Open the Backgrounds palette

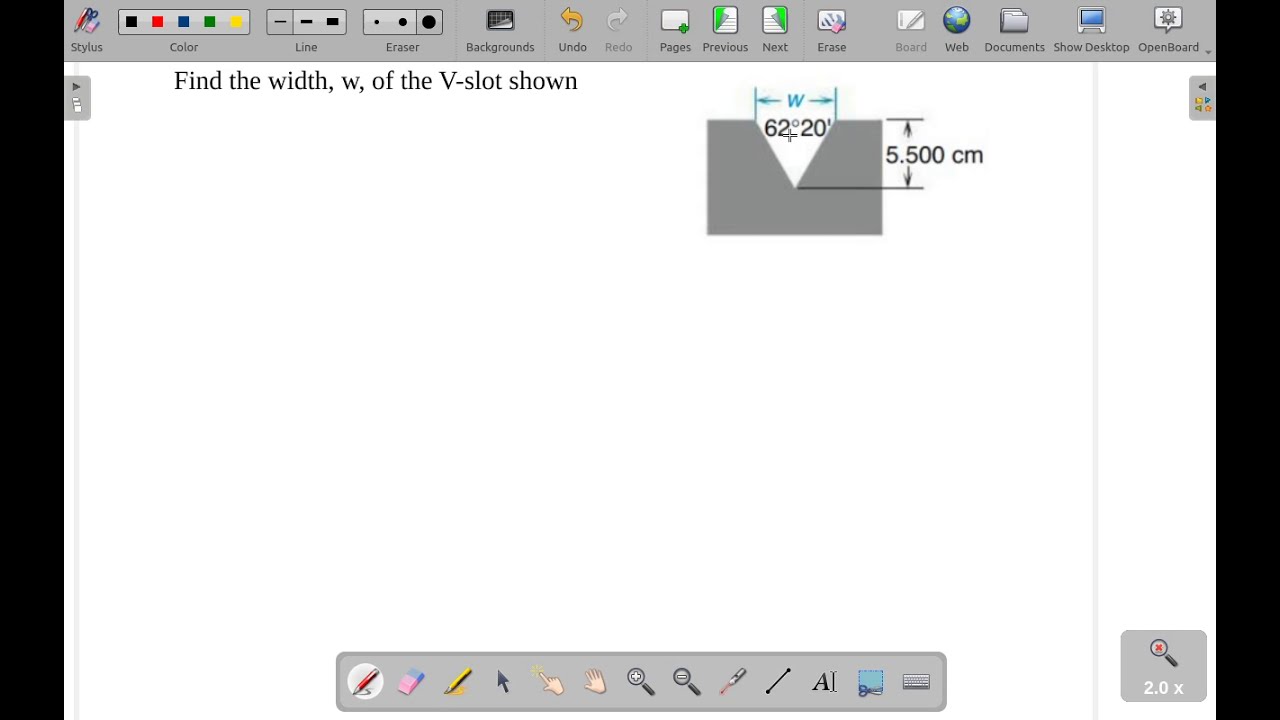click(500, 30)
